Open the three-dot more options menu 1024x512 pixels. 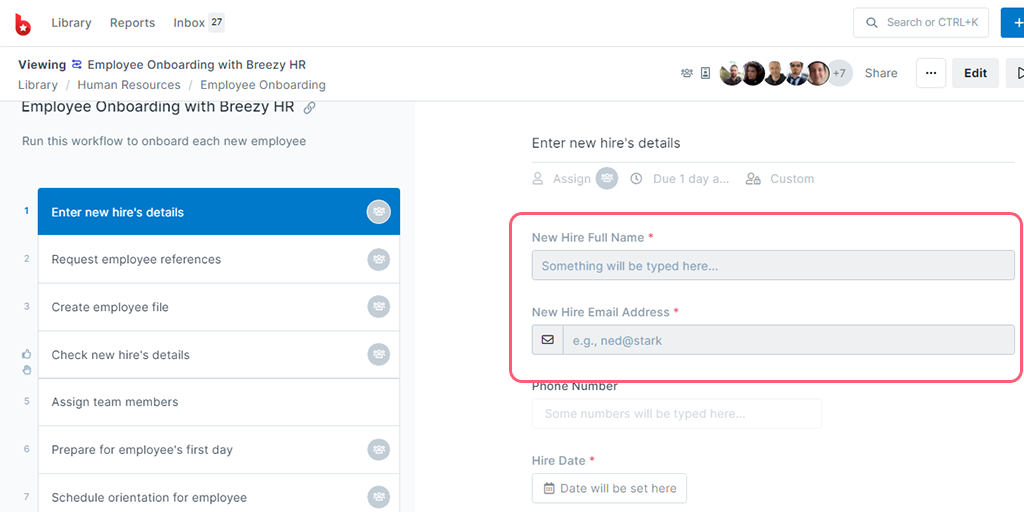tap(931, 73)
